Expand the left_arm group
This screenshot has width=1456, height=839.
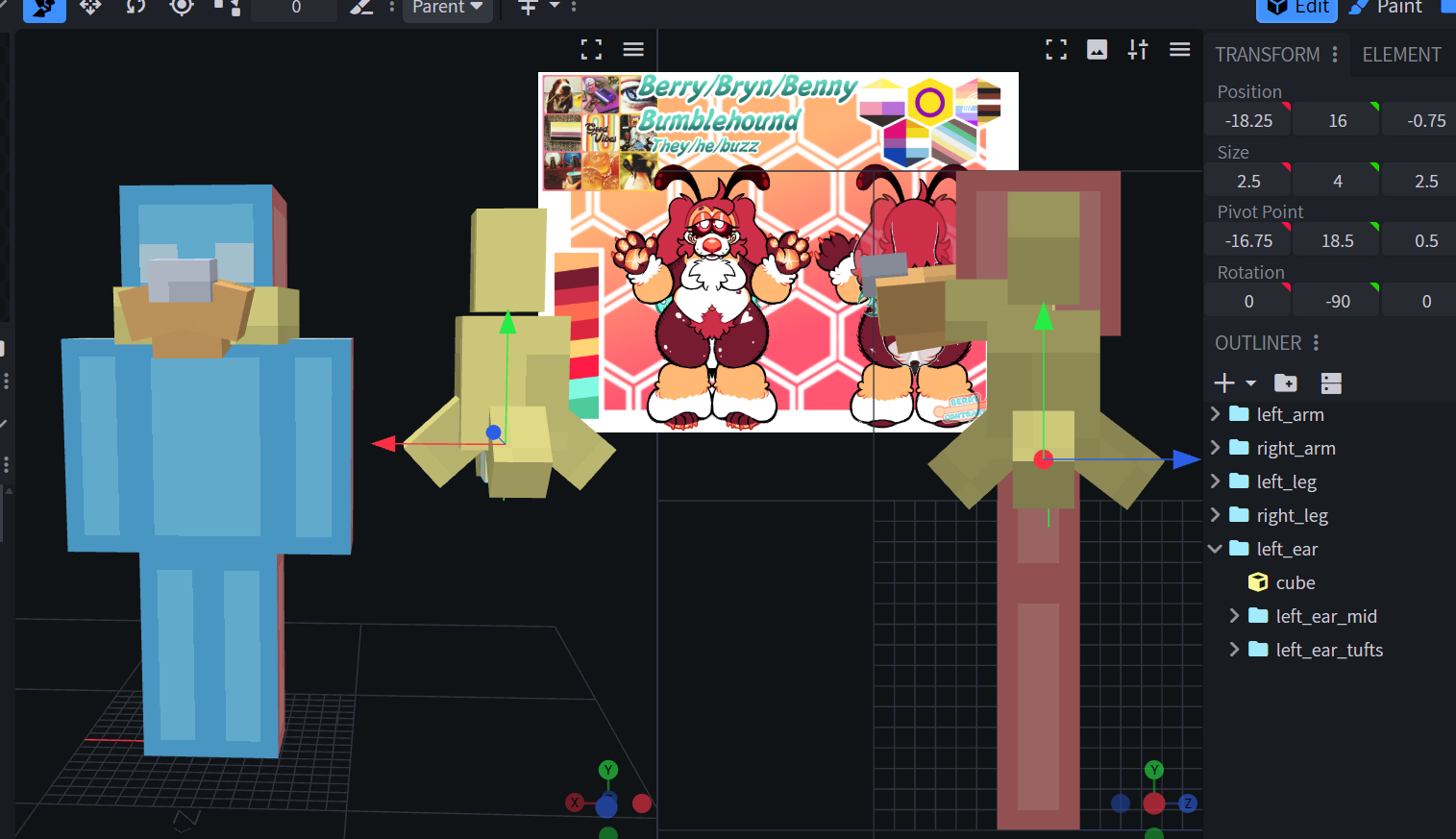[1216, 414]
